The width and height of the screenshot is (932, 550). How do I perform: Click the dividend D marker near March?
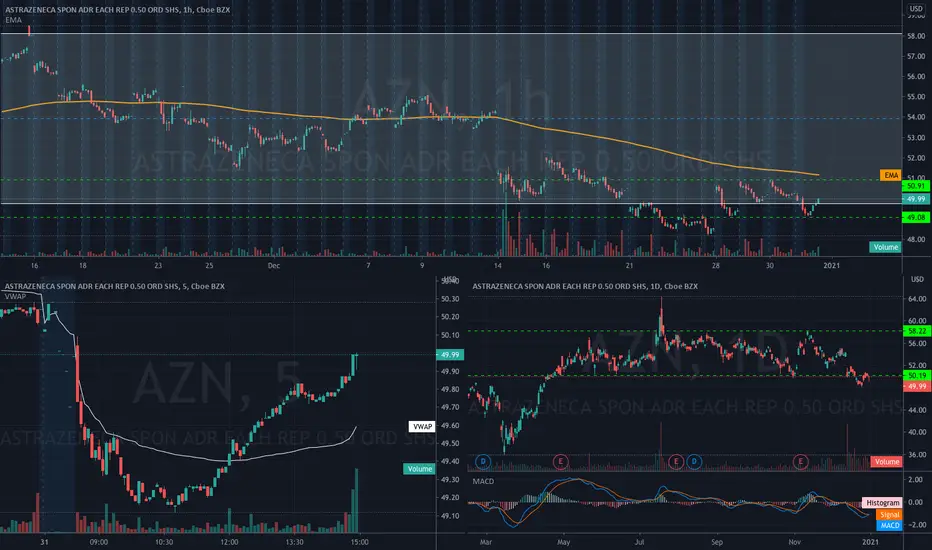click(483, 461)
